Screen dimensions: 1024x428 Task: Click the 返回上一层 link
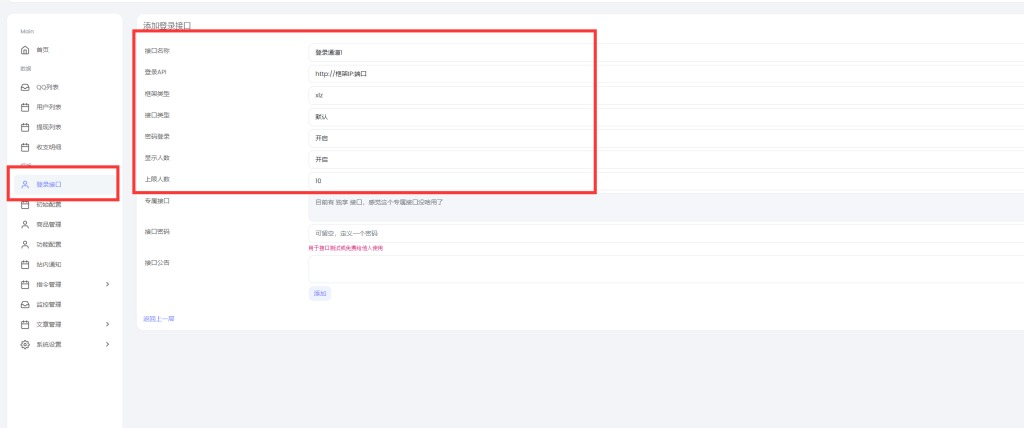tap(159, 319)
